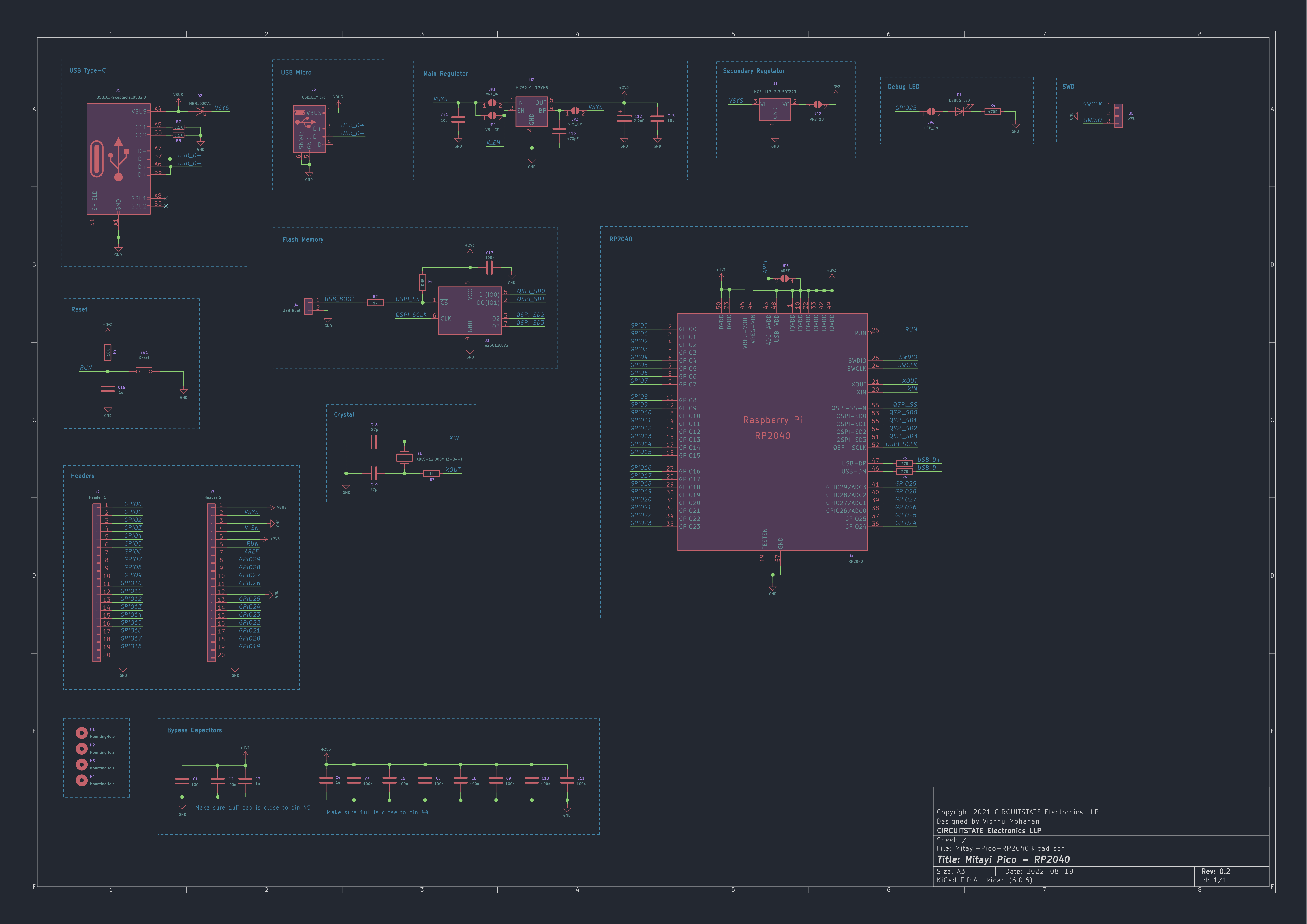The height and width of the screenshot is (924, 1307).
Task: Click the MIC5219 regulator symbol U2
Action: [x=532, y=112]
